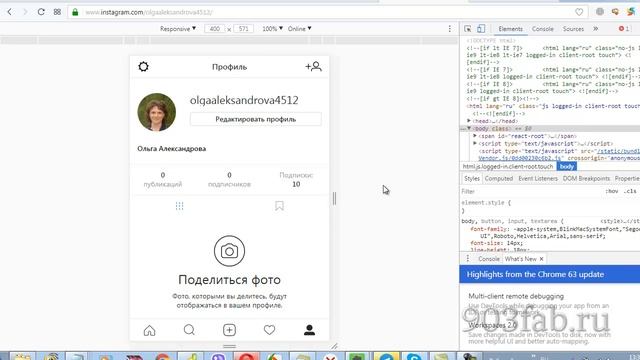Open device toolbar more options menu
The image size is (640, 360).
point(449,29)
